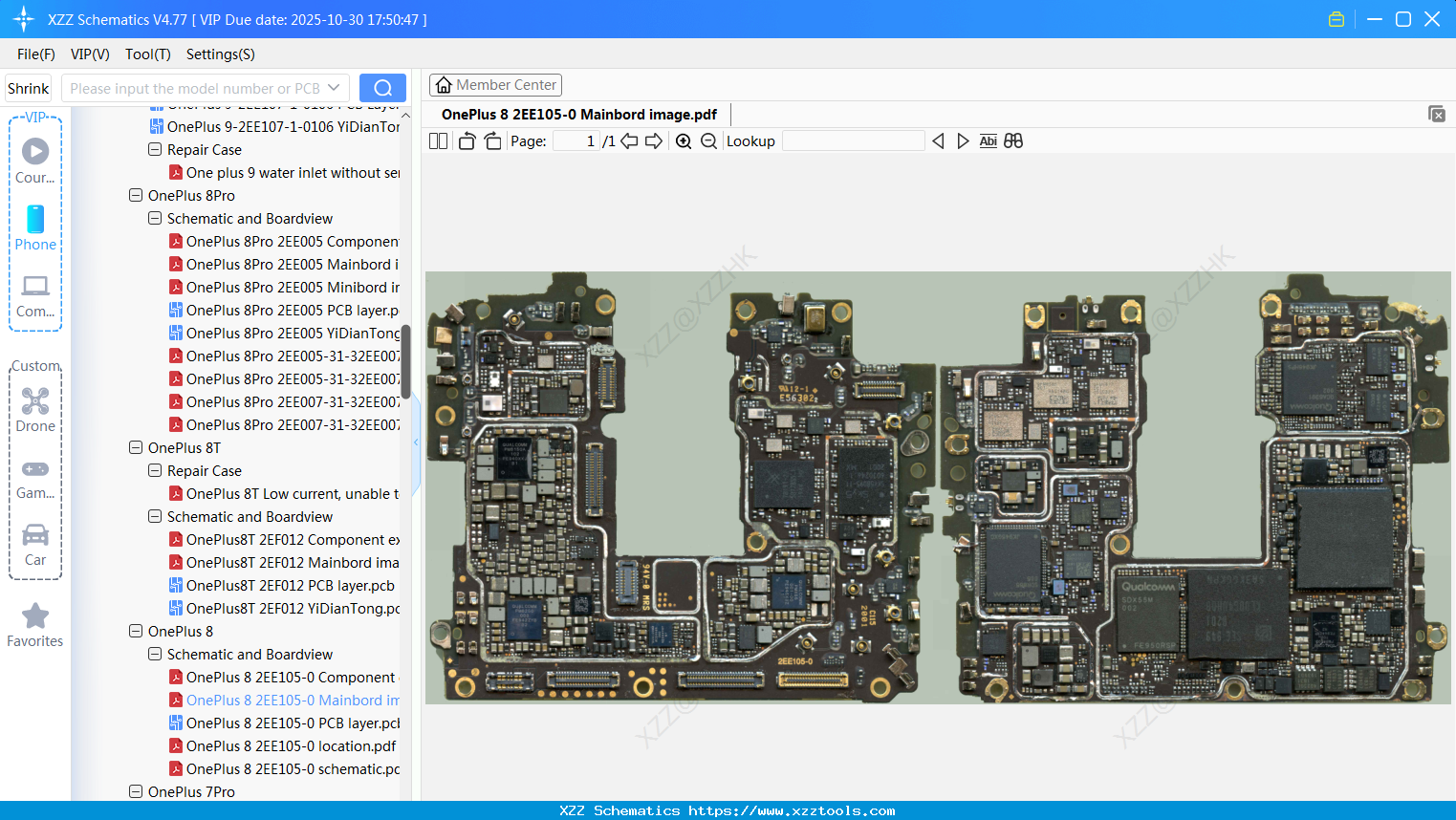Viewport: 1456px width, 820px height.
Task: Zoom out of the mainboard image
Action: tap(707, 140)
